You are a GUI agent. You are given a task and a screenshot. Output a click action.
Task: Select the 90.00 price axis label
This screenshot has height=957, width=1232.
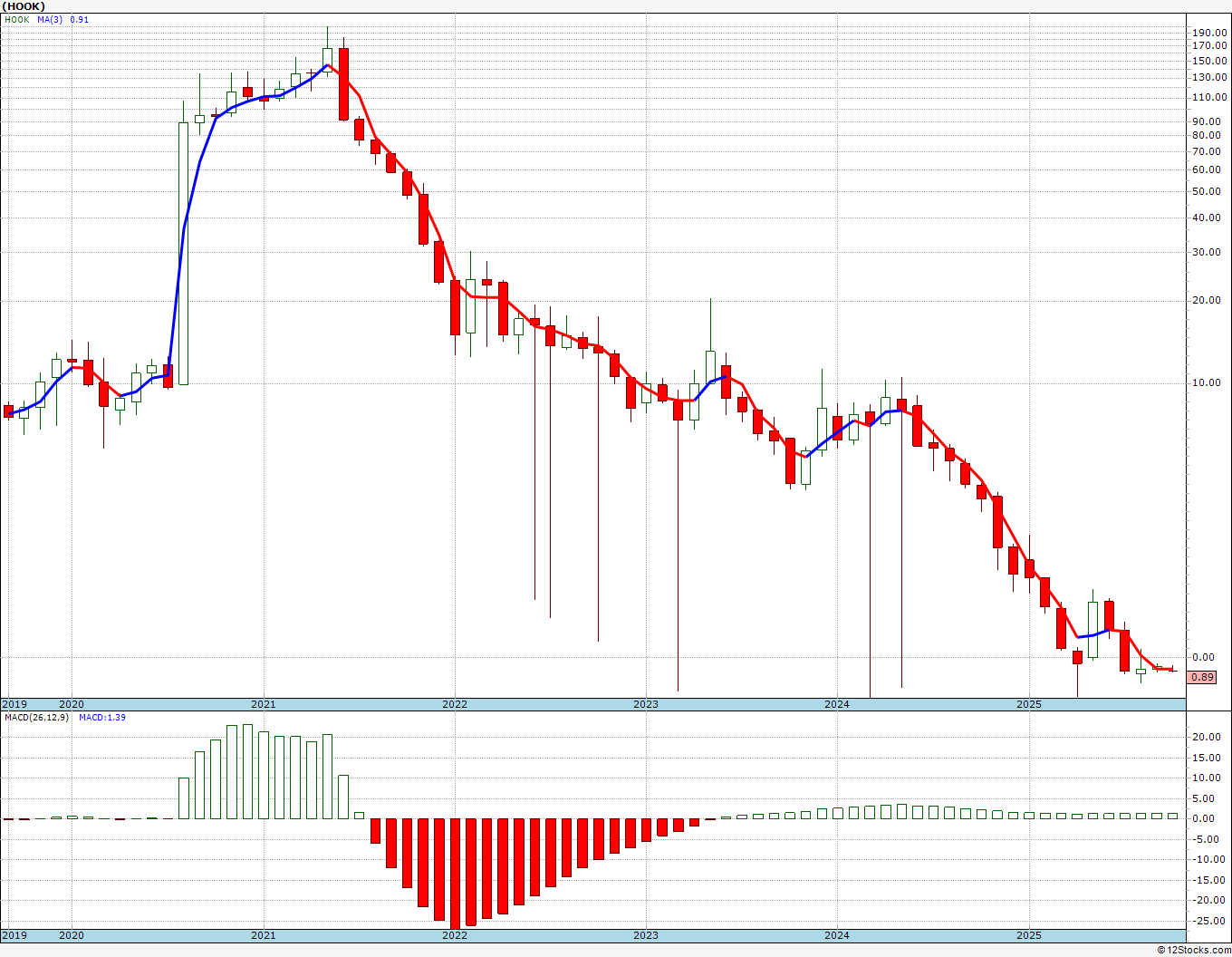(x=1207, y=121)
